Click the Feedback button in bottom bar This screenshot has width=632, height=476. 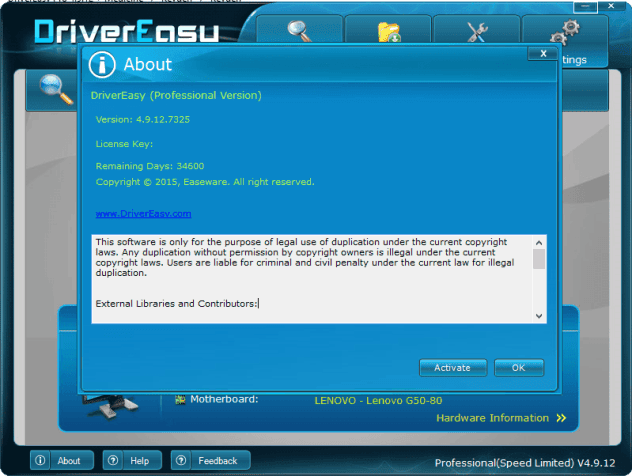[210, 460]
